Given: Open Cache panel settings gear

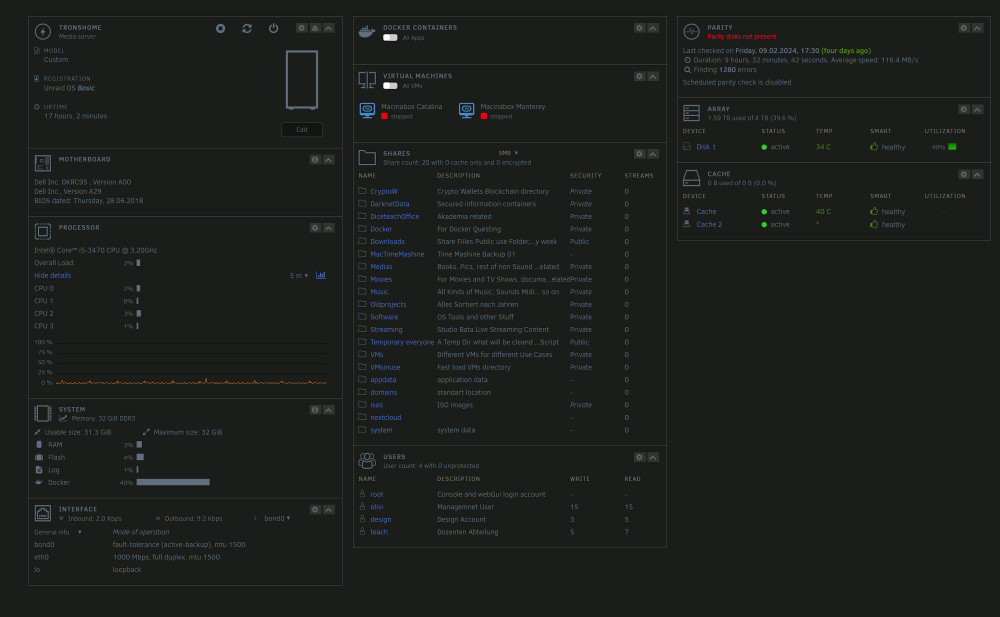Looking at the screenshot, I should (964, 174).
